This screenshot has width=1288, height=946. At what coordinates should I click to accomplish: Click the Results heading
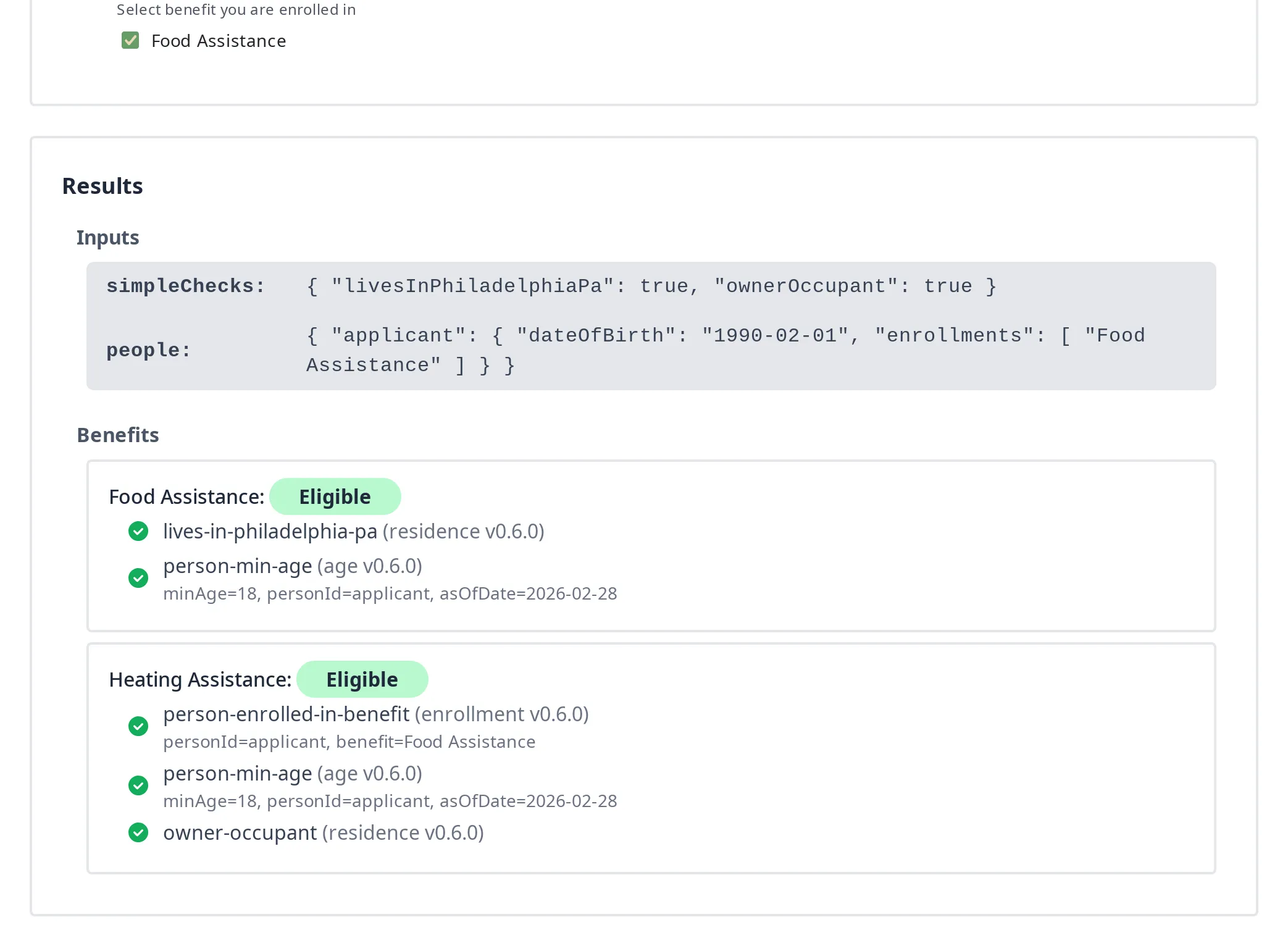[102, 186]
